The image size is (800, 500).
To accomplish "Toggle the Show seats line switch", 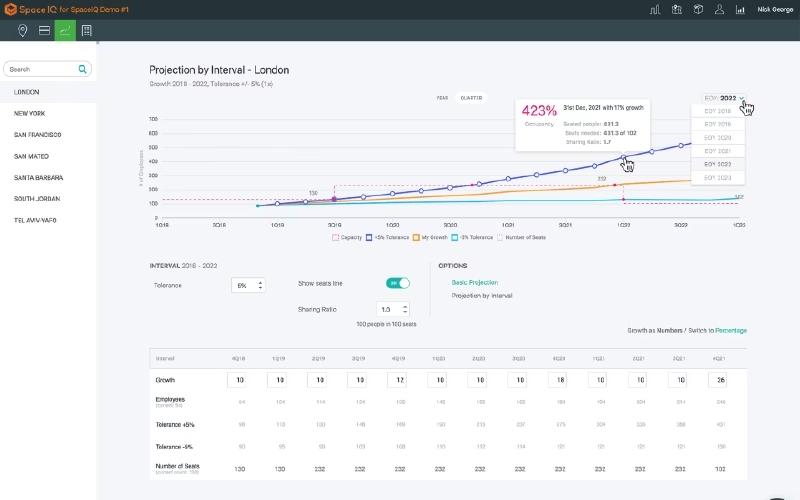I will pyautogui.click(x=398, y=283).
